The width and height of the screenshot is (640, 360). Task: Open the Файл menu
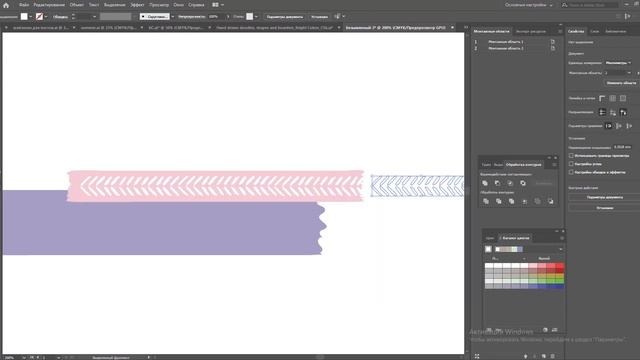coord(24,5)
